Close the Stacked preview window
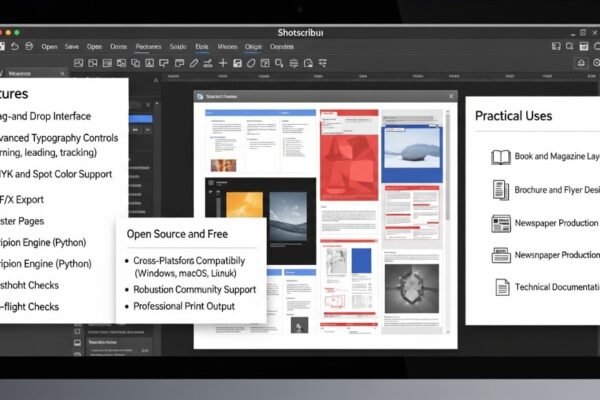Screen dimensions: 600x400 coord(451,96)
